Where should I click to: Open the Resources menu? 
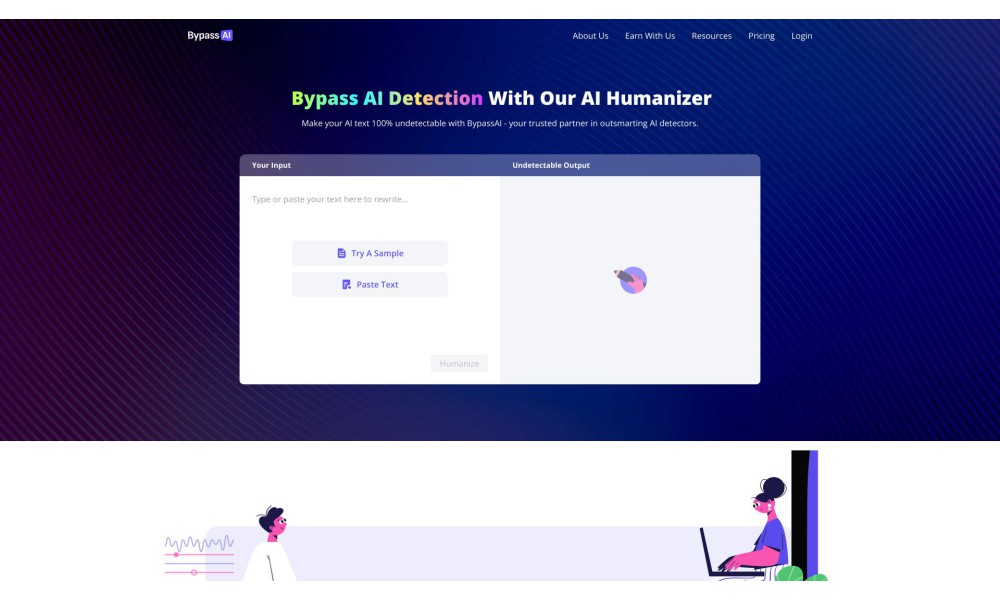pyautogui.click(x=711, y=36)
